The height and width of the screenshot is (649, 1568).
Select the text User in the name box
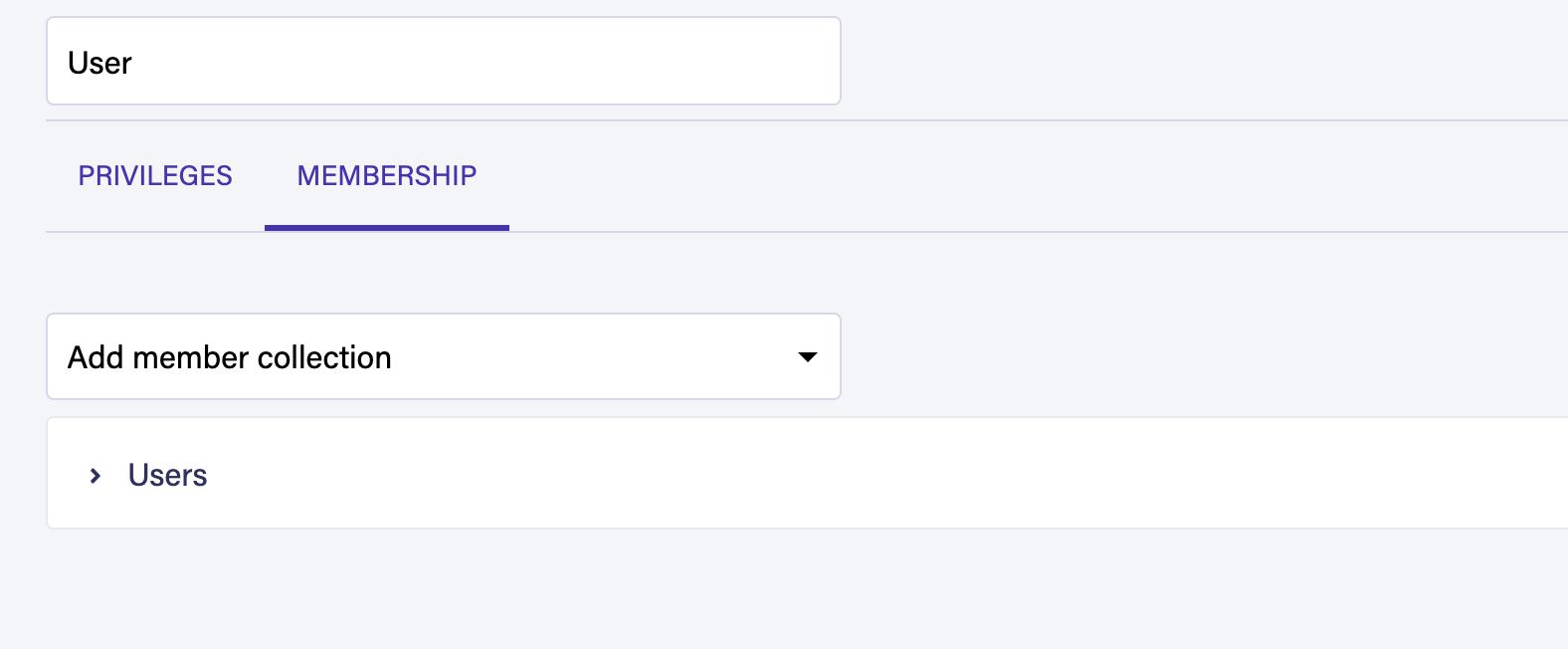click(x=98, y=62)
